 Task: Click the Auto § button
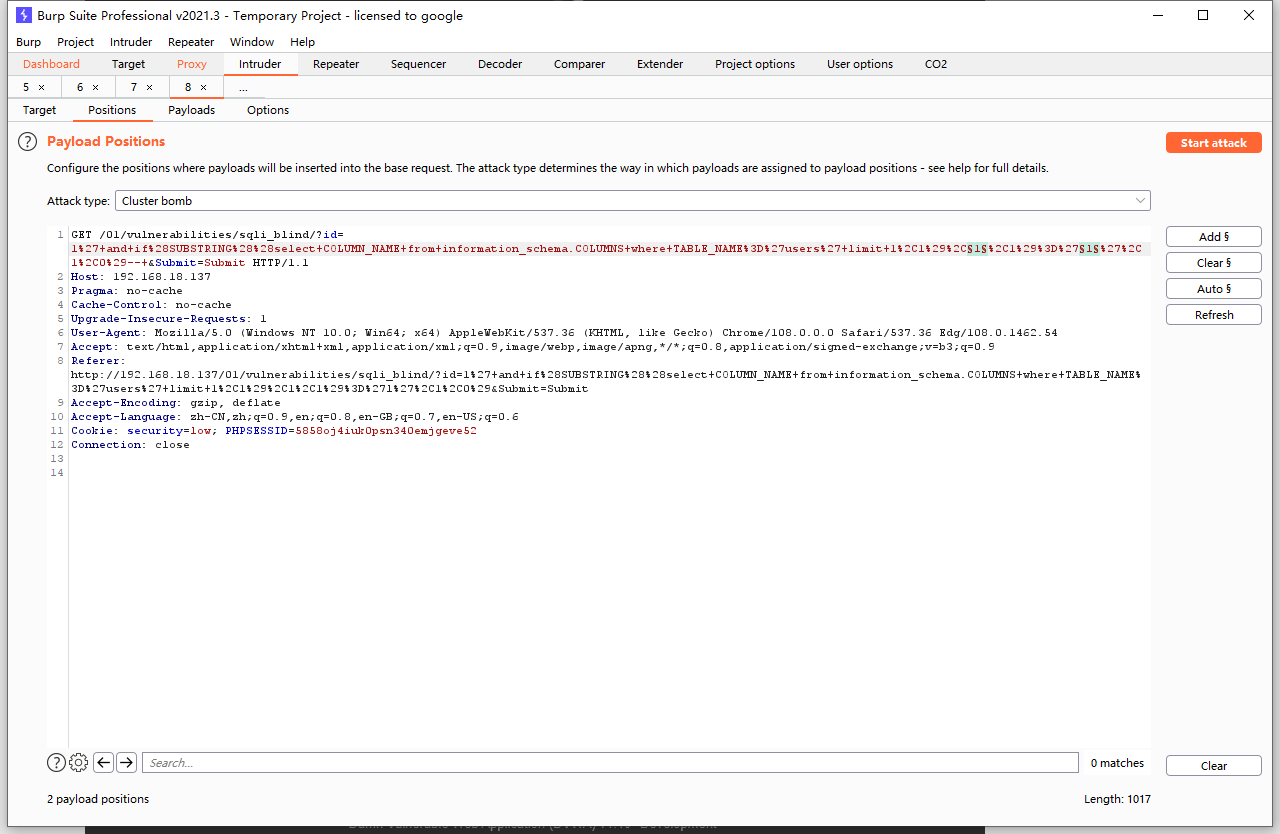click(x=1213, y=289)
